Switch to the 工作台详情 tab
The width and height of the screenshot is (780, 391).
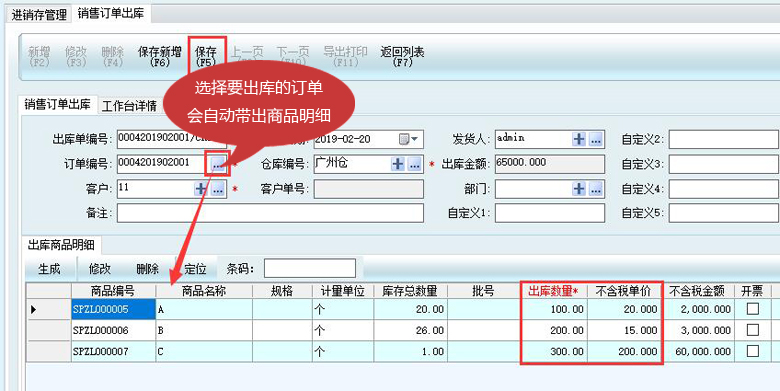[x=129, y=105]
